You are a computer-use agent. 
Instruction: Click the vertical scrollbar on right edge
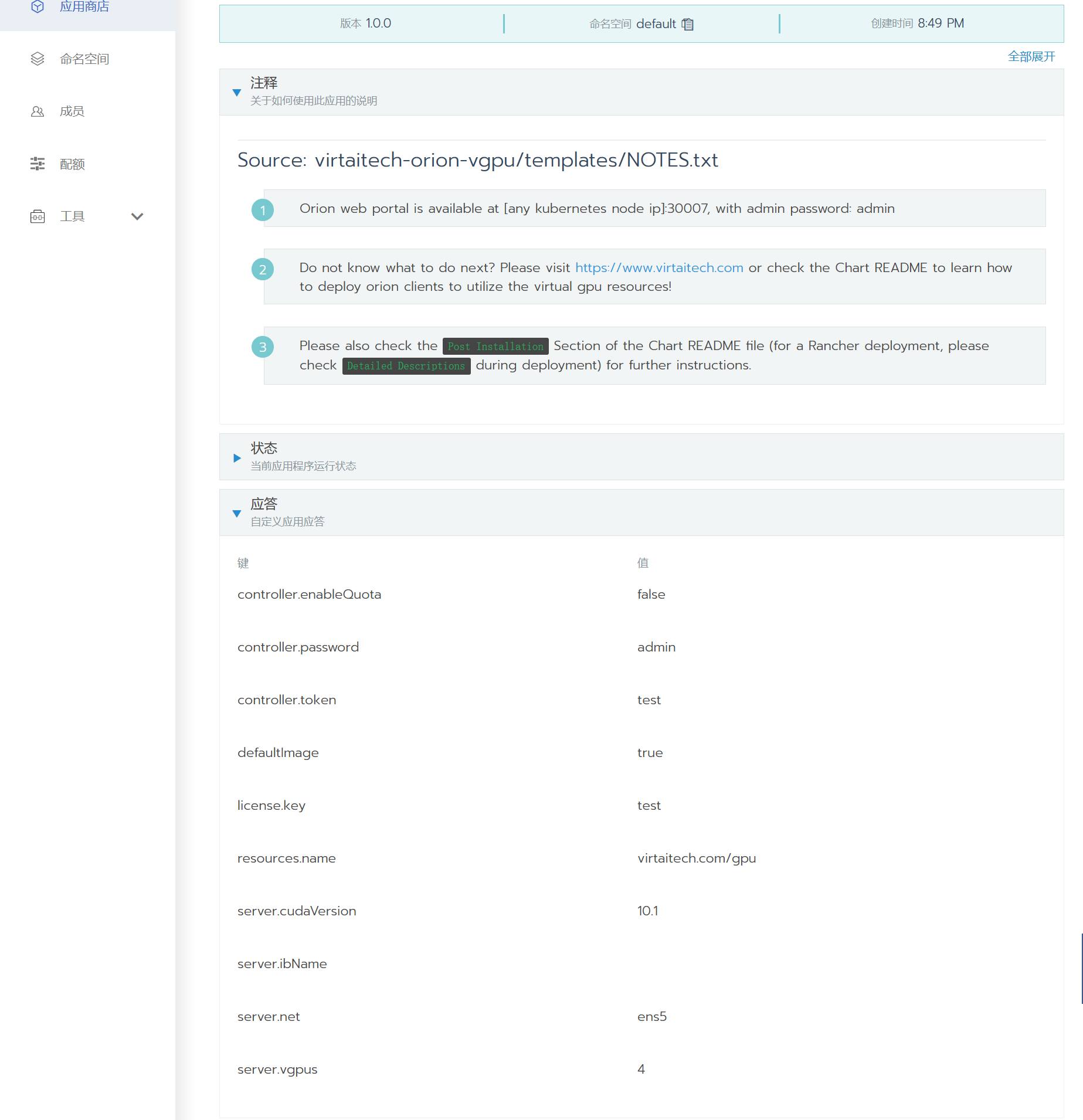1081,968
